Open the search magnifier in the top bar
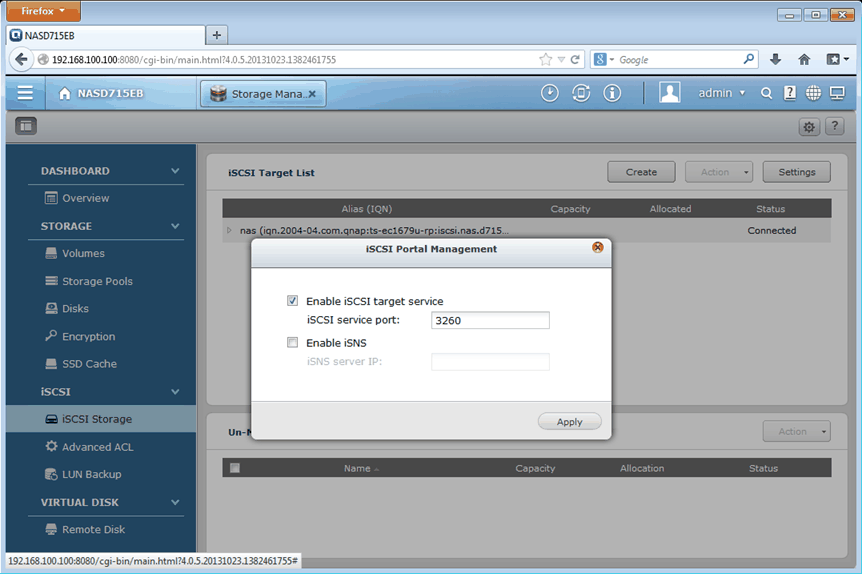This screenshot has width=862, height=574. (767, 93)
